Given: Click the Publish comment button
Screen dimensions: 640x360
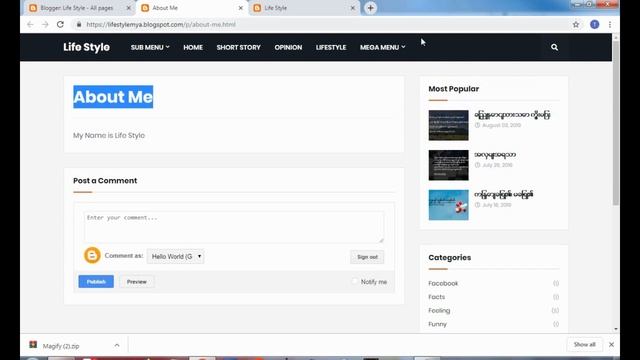Looking at the screenshot, I should [x=96, y=282].
